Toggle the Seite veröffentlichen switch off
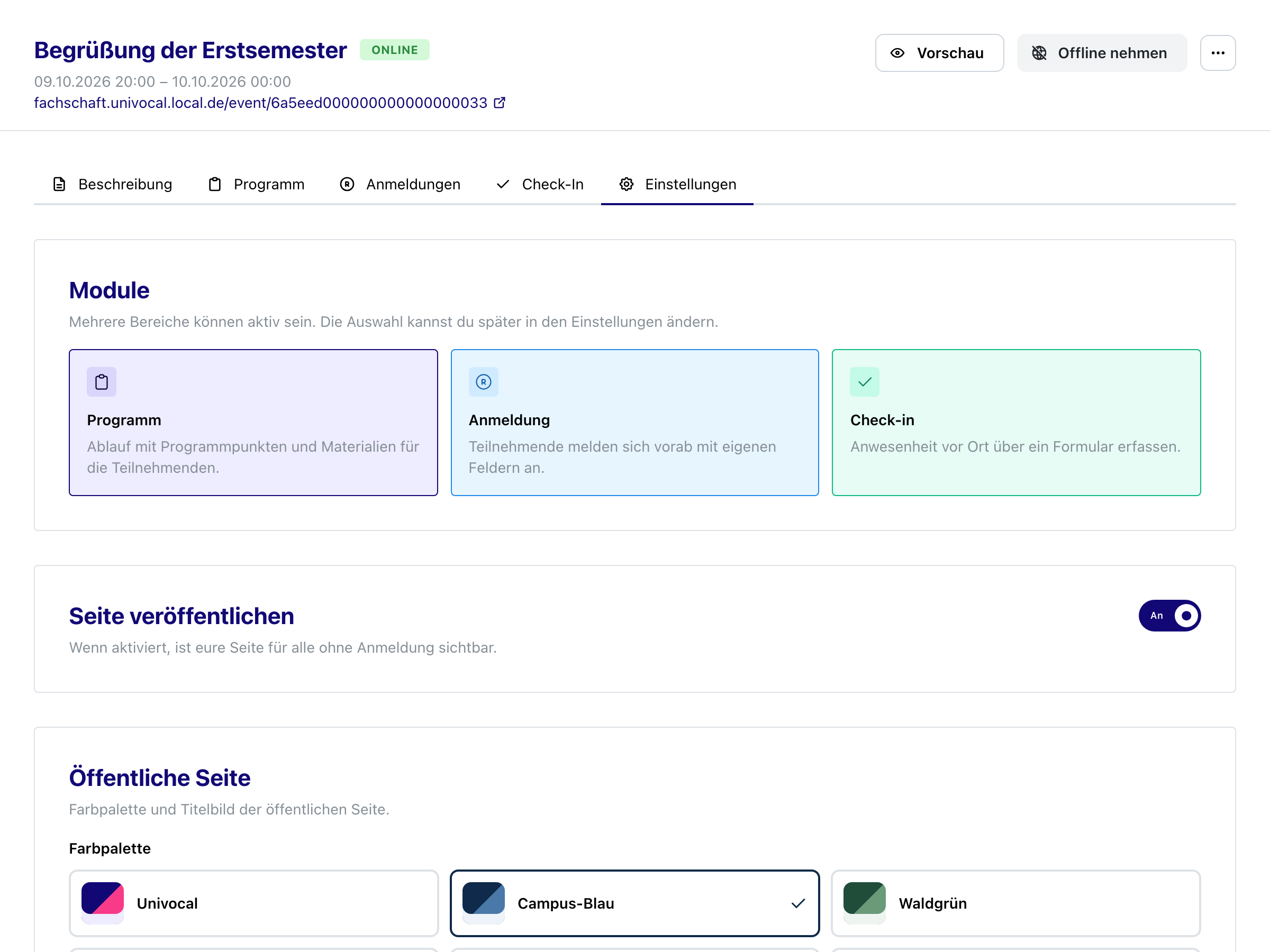 pyautogui.click(x=1169, y=615)
